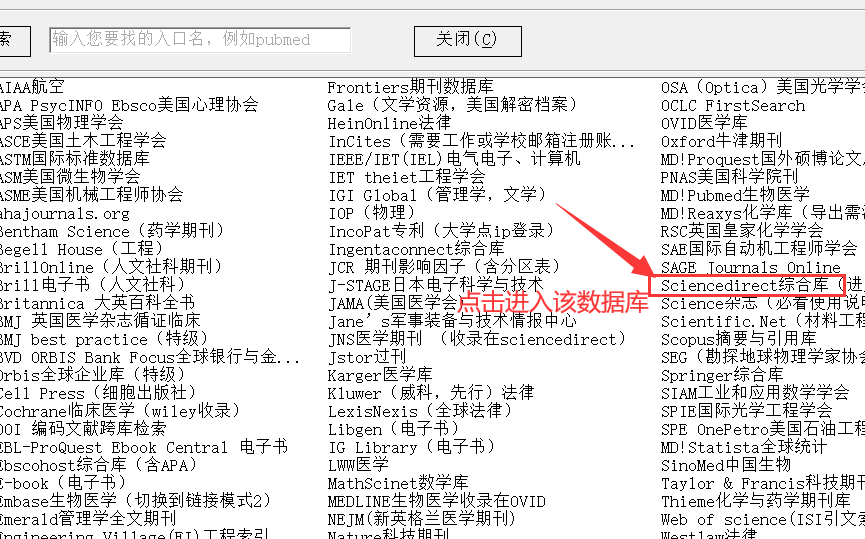865x539 pixels.
Task: Select SinoMed中国生物
Action: (726, 465)
